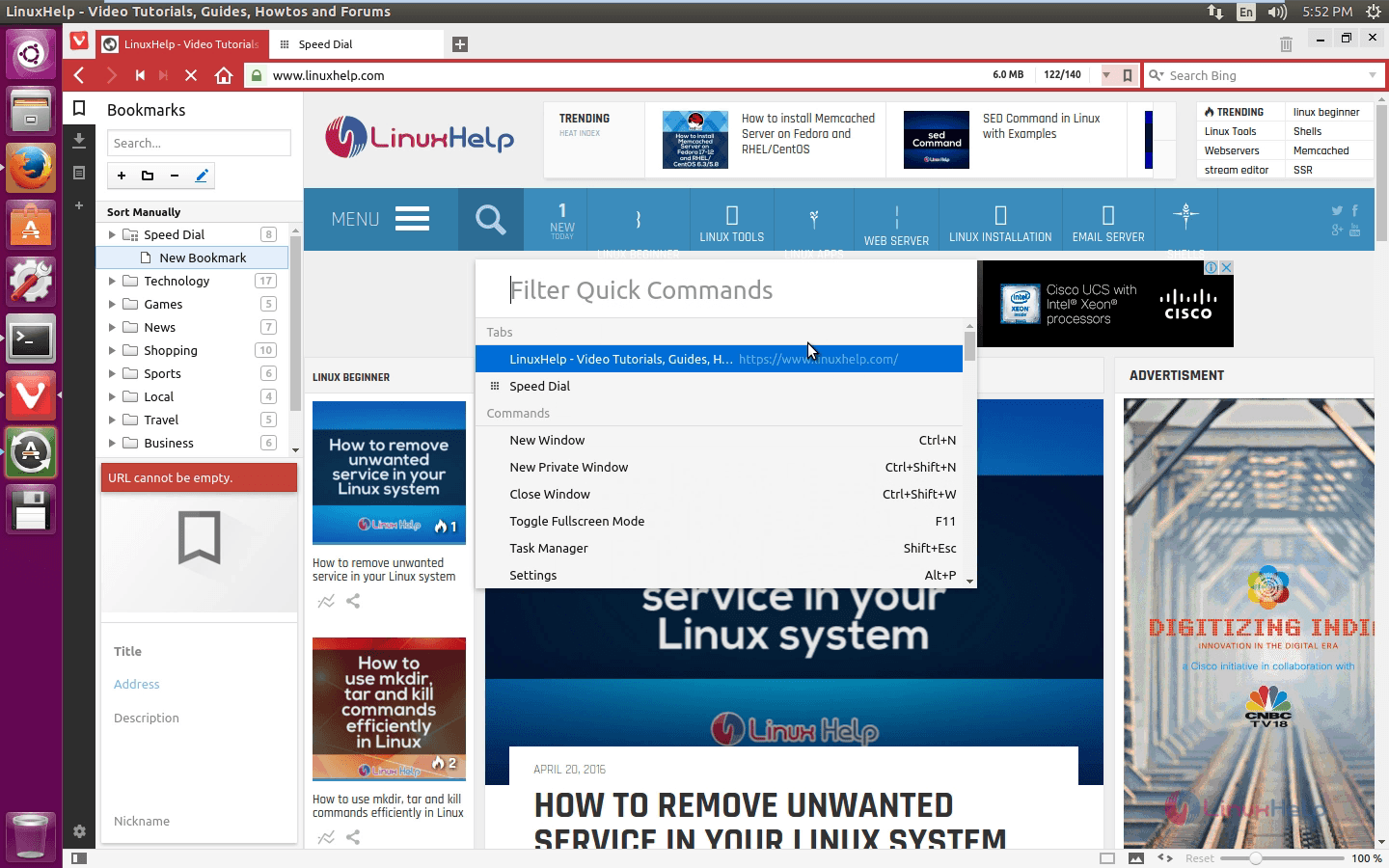Launch Firefox from the Ubuntu dock
This screenshot has height=868, width=1389.
31,169
